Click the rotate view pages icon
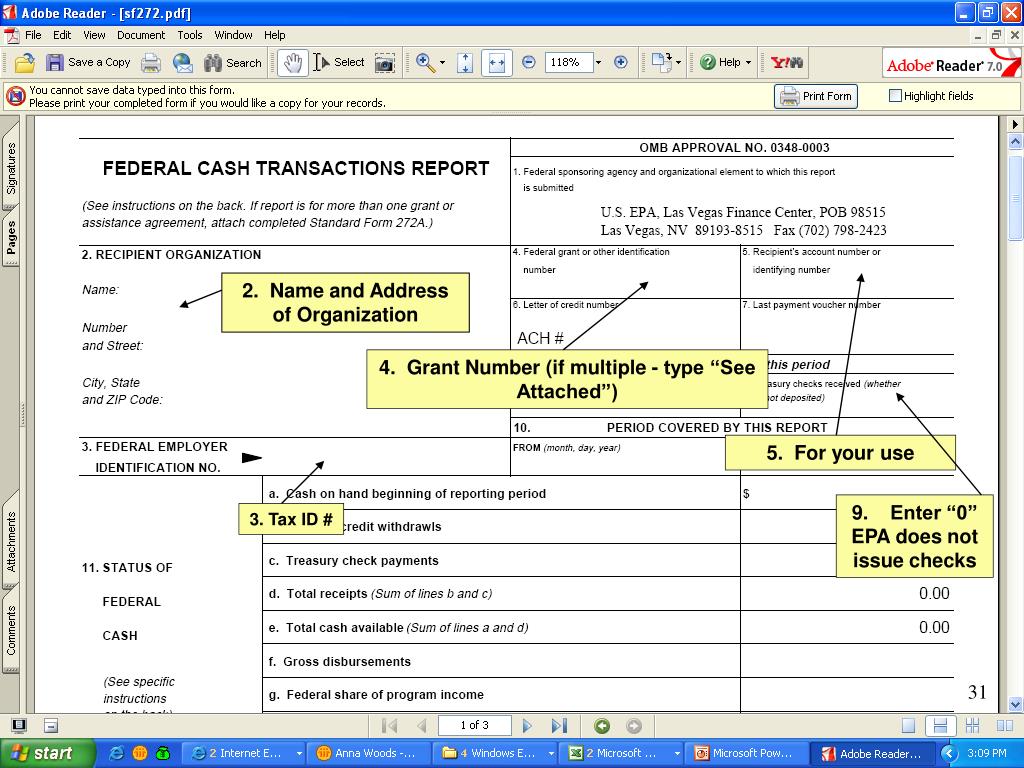The image size is (1024, 768). pyautogui.click(x=662, y=63)
